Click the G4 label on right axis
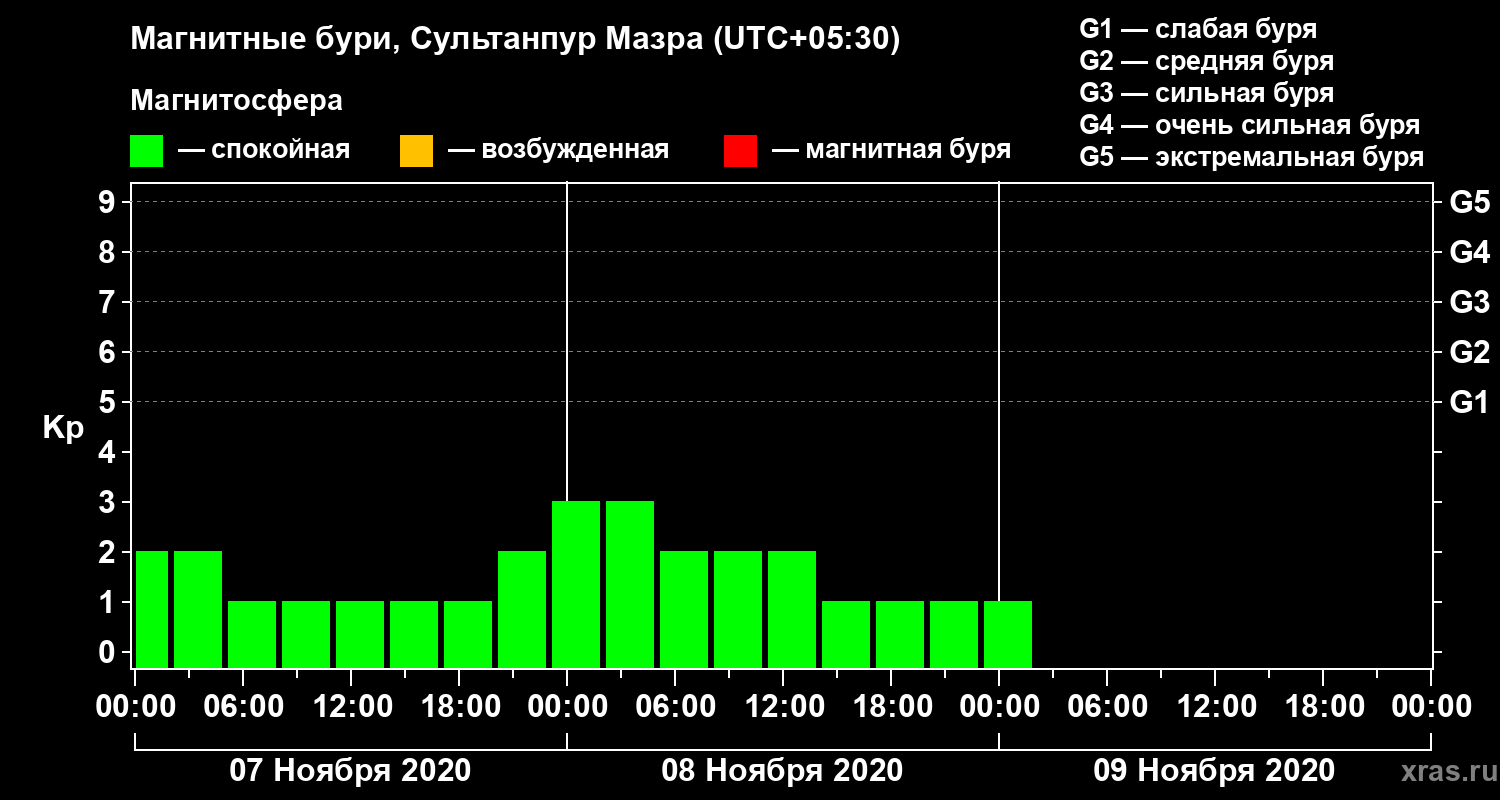 (x=1469, y=252)
